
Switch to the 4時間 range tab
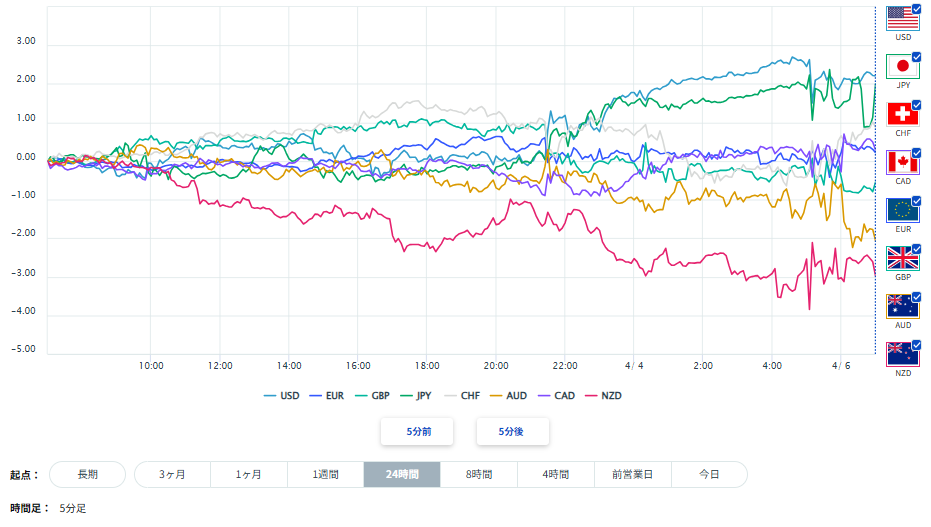tap(556, 474)
